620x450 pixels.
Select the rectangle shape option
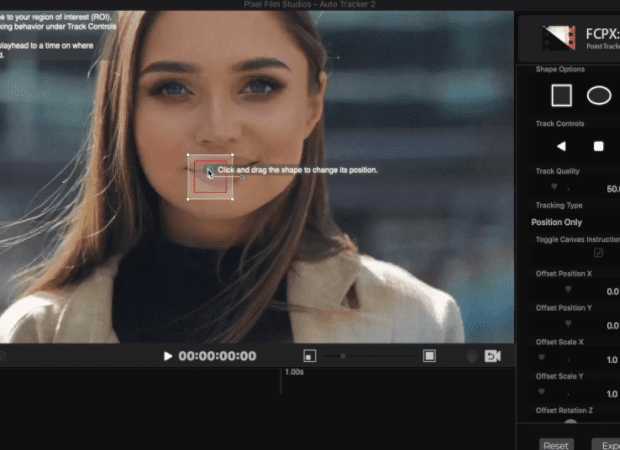(561, 95)
